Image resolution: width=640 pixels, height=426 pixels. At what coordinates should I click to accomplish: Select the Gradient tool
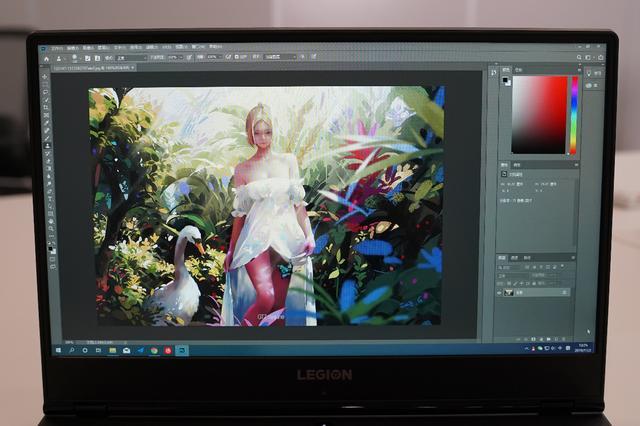click(x=49, y=169)
